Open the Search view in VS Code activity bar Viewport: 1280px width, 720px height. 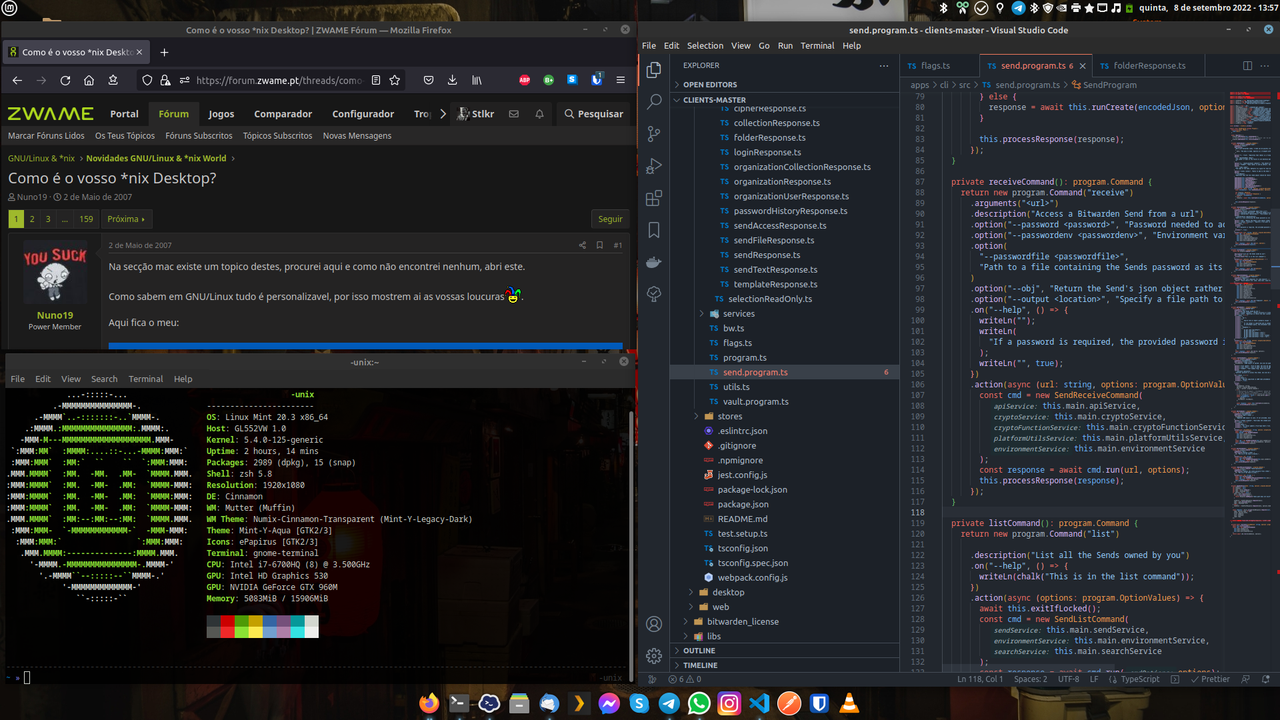coord(654,102)
